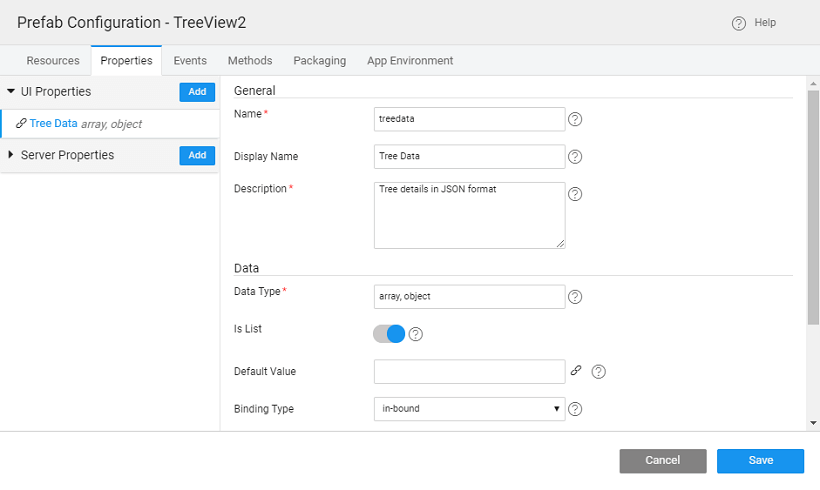The height and width of the screenshot is (490, 820).
Task: Click the help icon next to Name field
Action: click(x=575, y=120)
